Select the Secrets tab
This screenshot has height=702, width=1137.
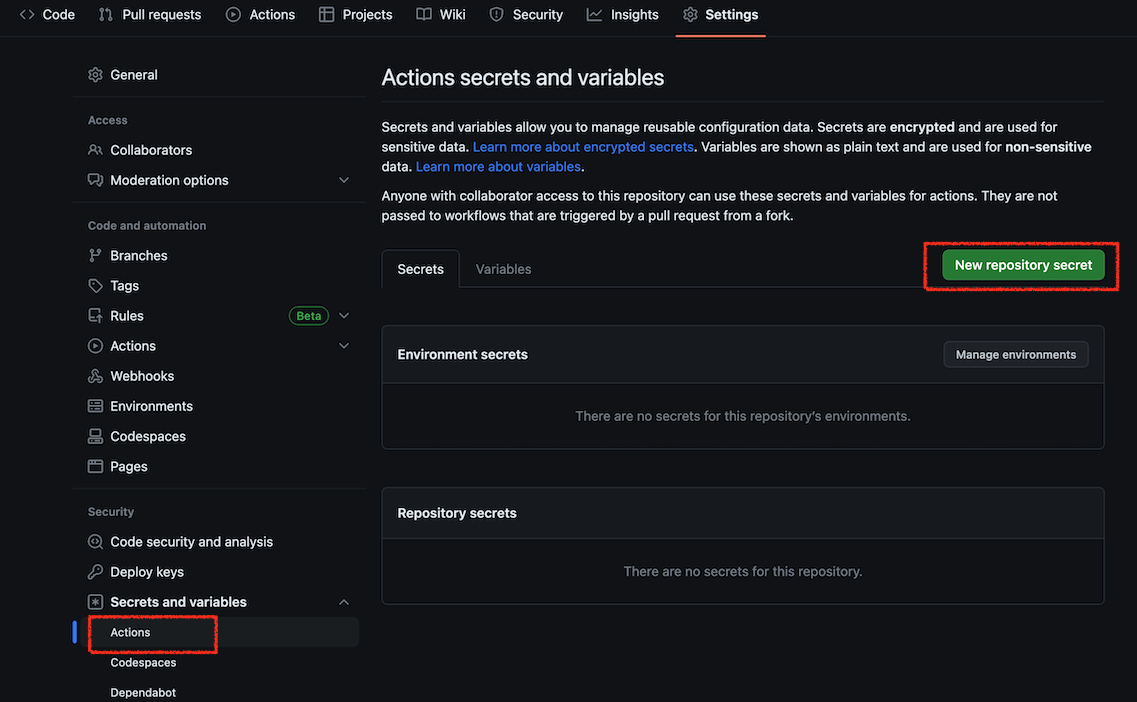420,268
